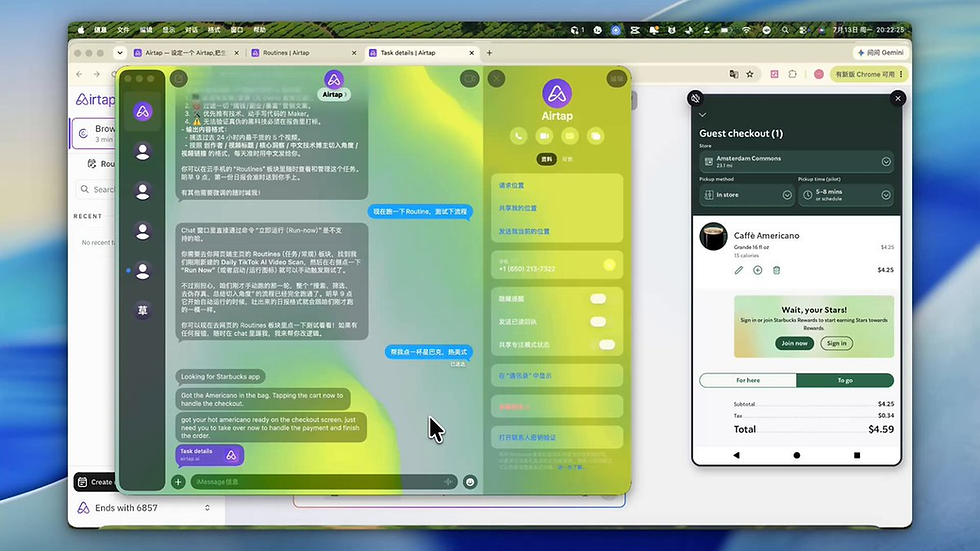
Task: Start video call from Airtap contact panel
Action: (x=544, y=136)
